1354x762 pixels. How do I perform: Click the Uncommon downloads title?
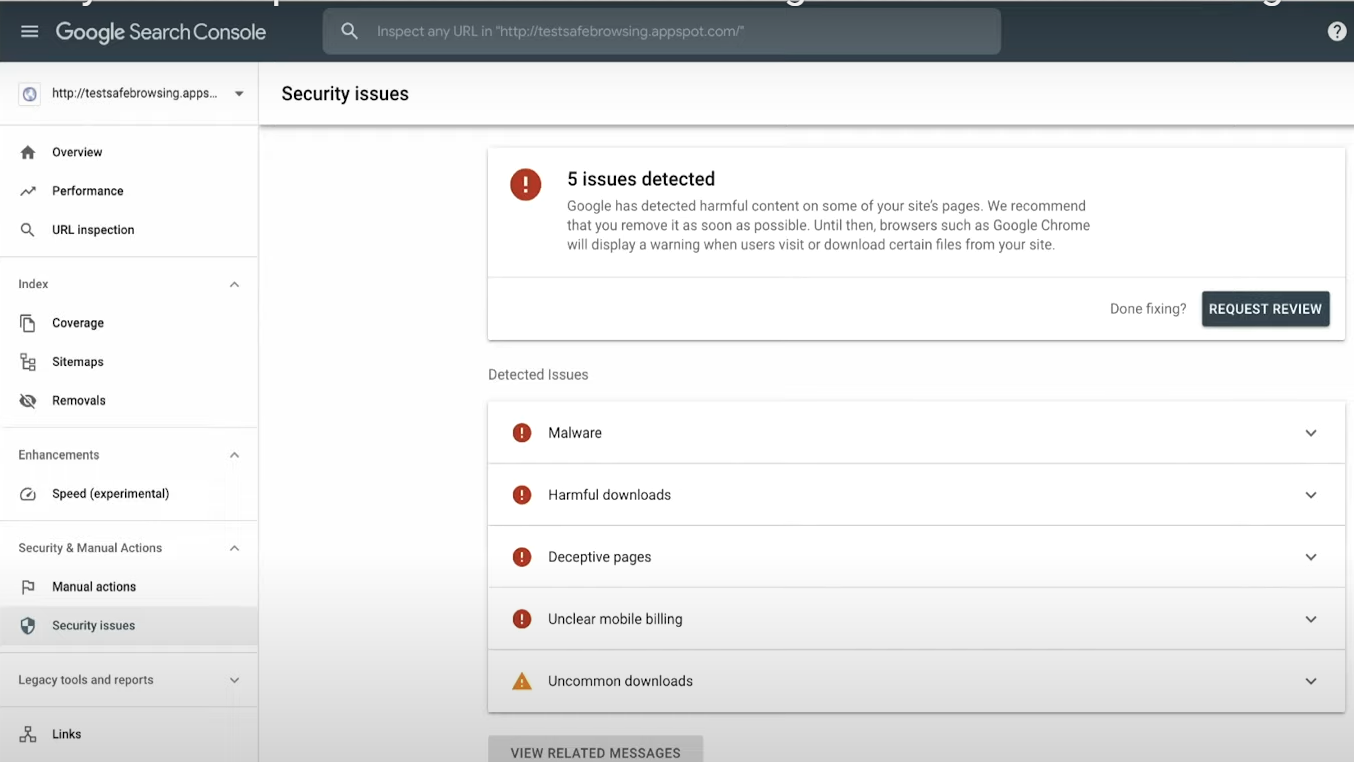coord(620,681)
